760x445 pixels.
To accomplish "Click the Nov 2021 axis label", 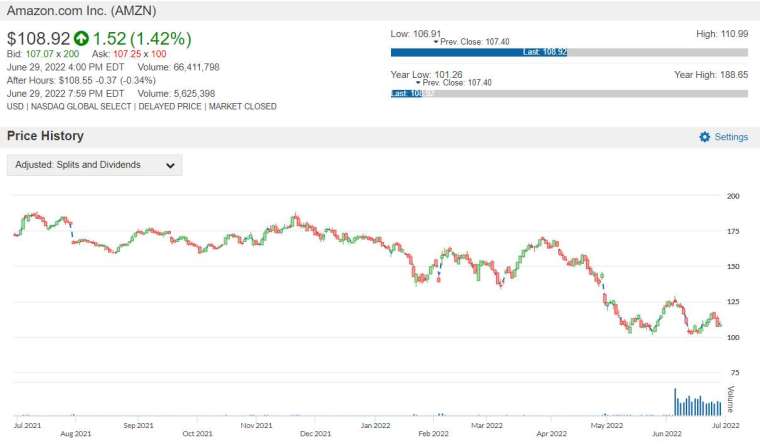I will [x=256, y=425].
